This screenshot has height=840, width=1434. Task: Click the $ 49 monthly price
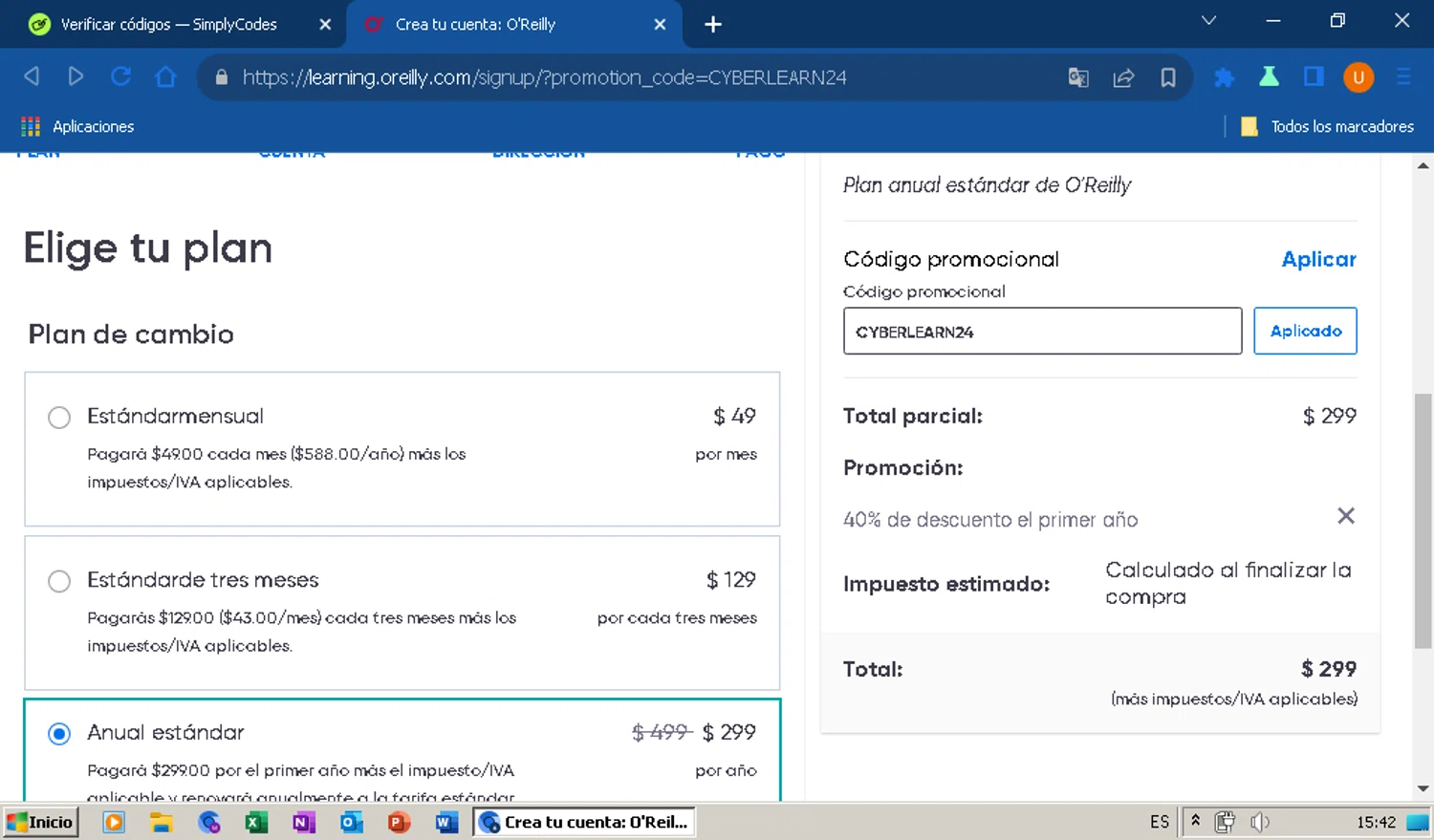click(x=734, y=416)
